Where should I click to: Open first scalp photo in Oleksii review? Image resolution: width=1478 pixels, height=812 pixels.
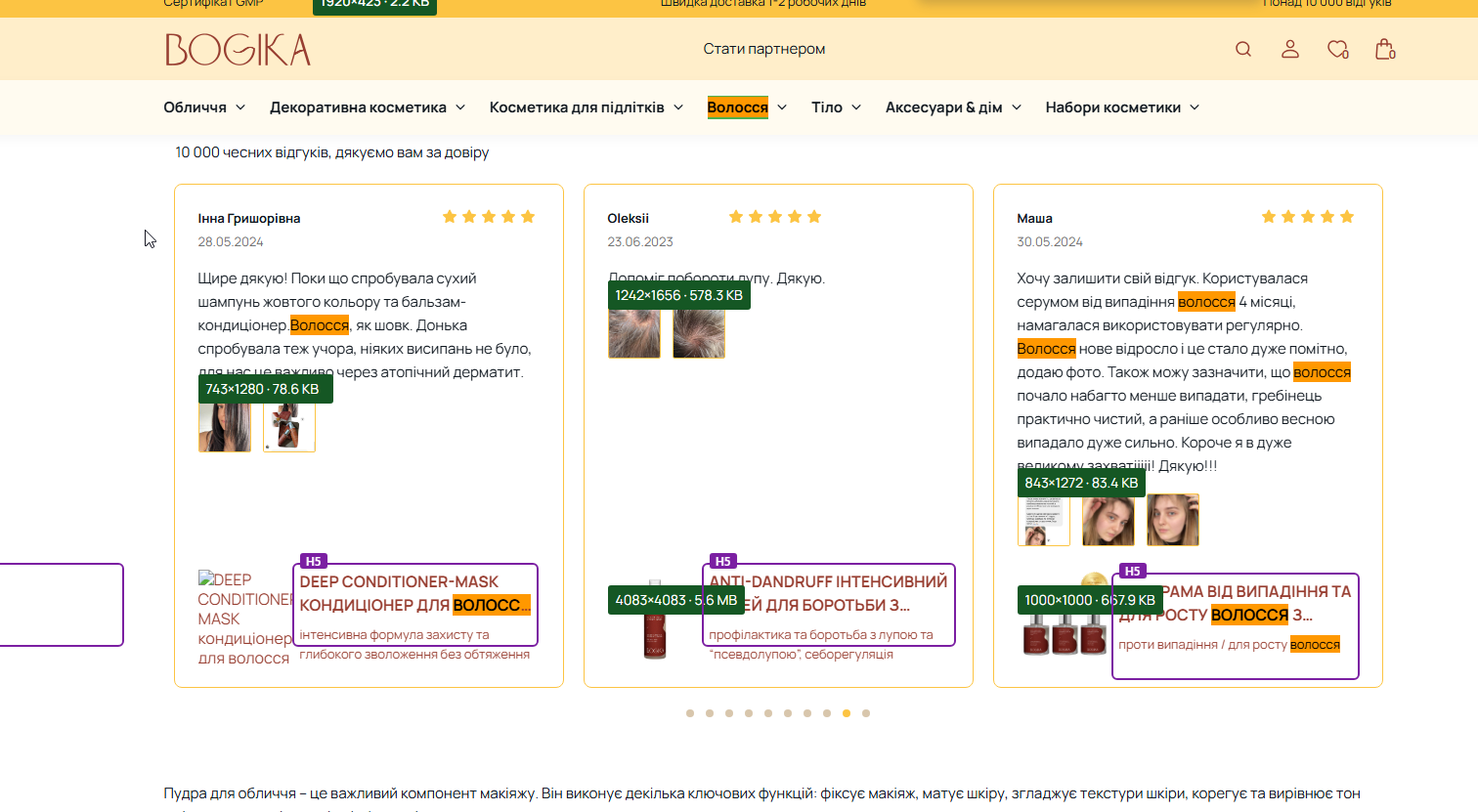click(x=634, y=333)
